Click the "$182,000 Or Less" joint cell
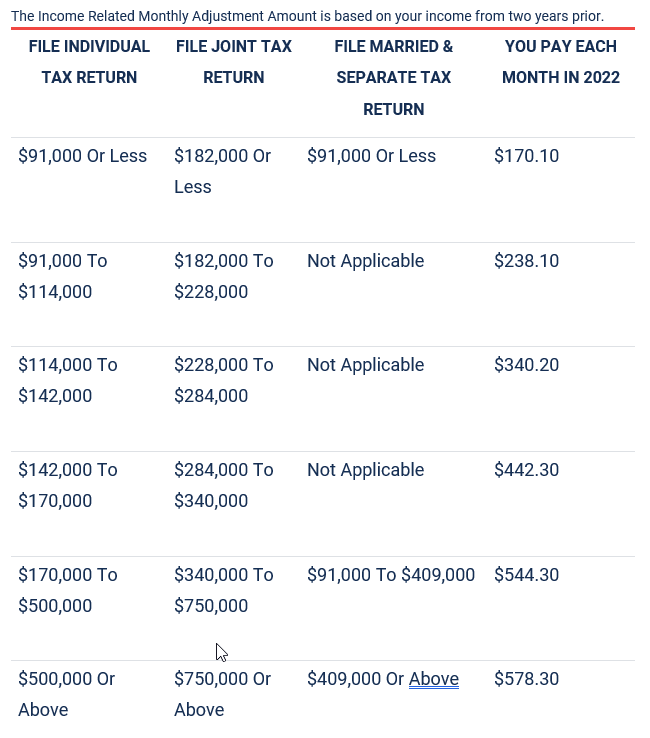This screenshot has height=738, width=650. (222, 171)
